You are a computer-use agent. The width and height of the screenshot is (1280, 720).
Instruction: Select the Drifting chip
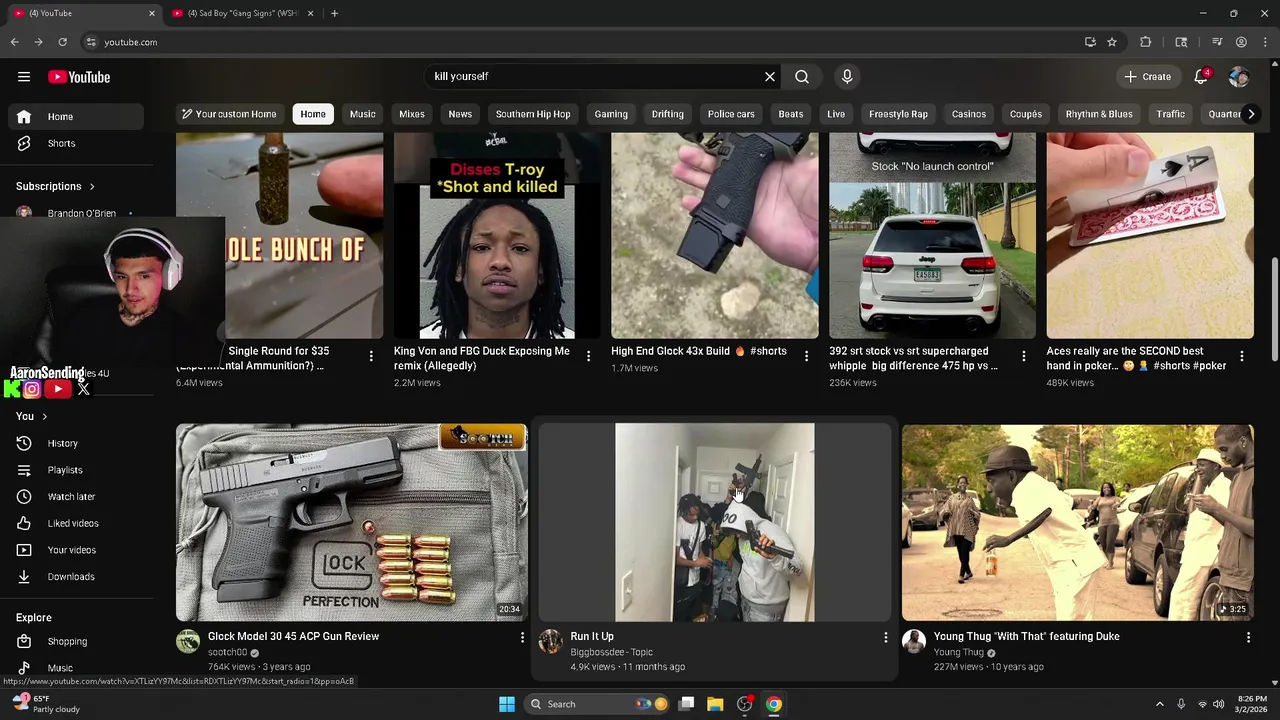[668, 114]
